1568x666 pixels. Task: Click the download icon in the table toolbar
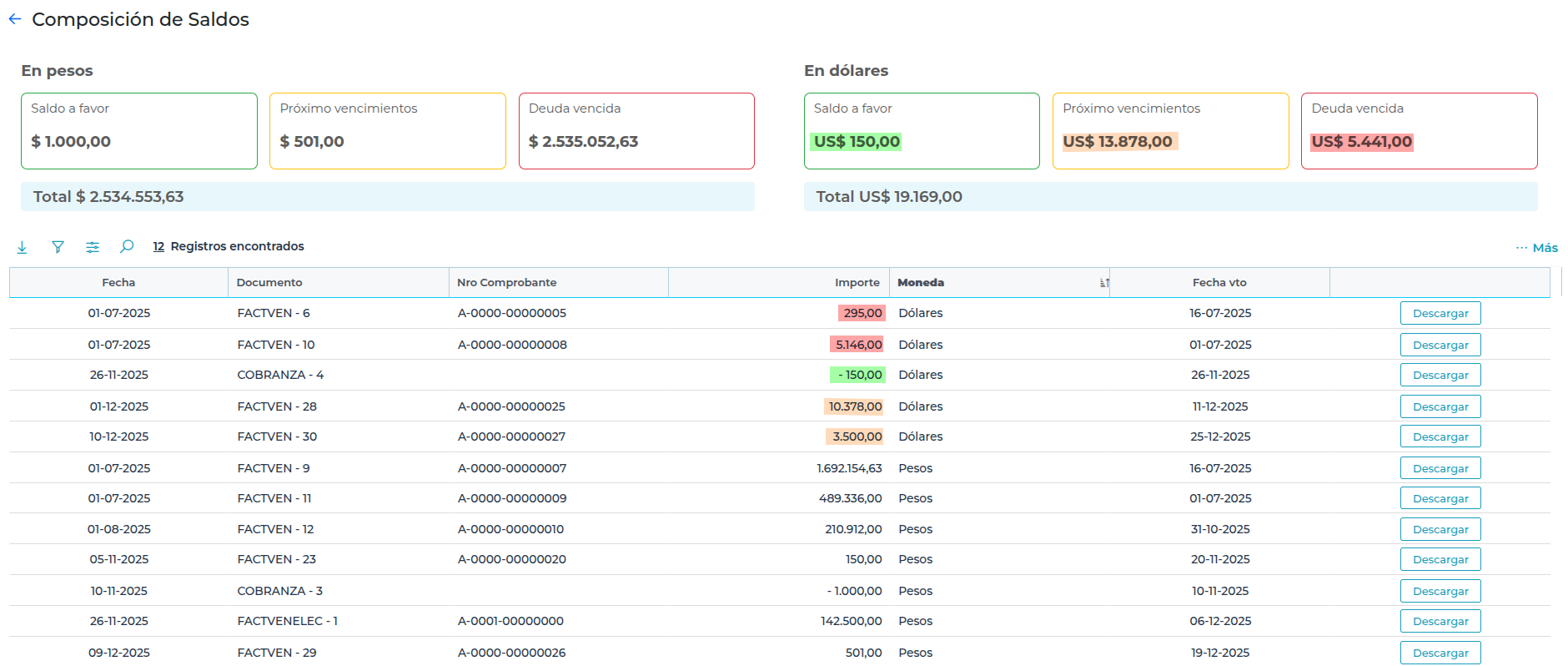pyautogui.click(x=23, y=247)
